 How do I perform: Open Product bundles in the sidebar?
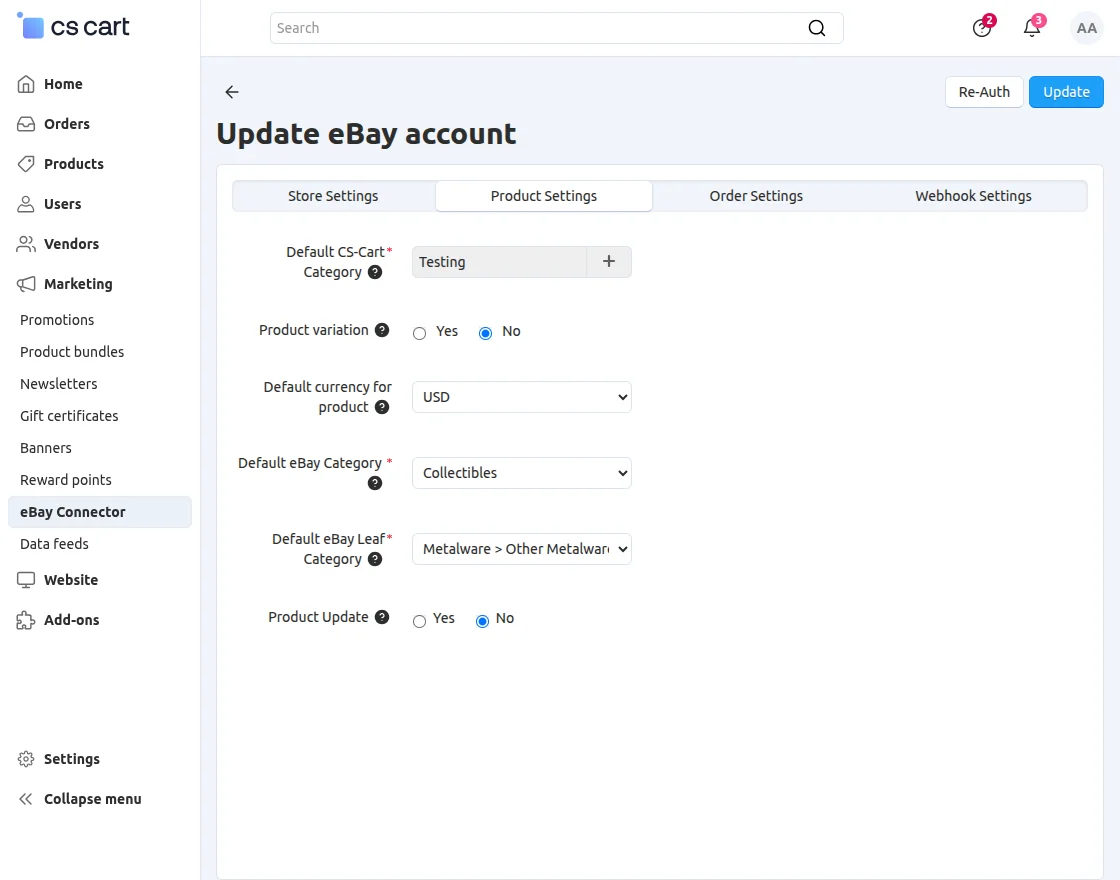point(72,351)
